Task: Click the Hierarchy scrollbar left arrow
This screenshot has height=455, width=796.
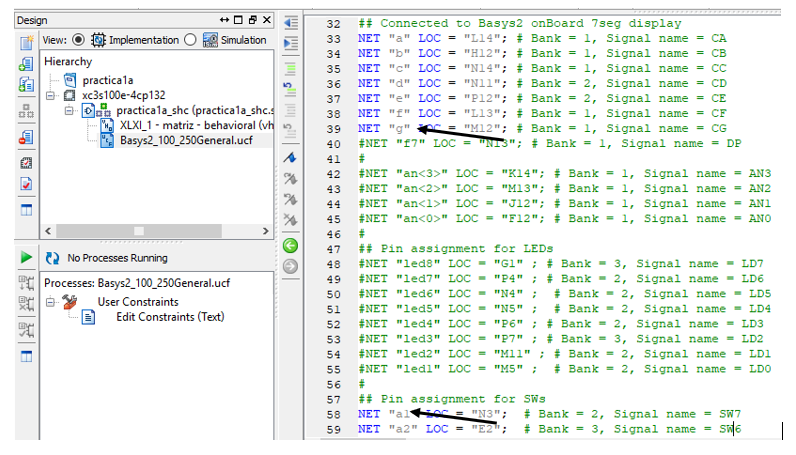Action: click(48, 231)
